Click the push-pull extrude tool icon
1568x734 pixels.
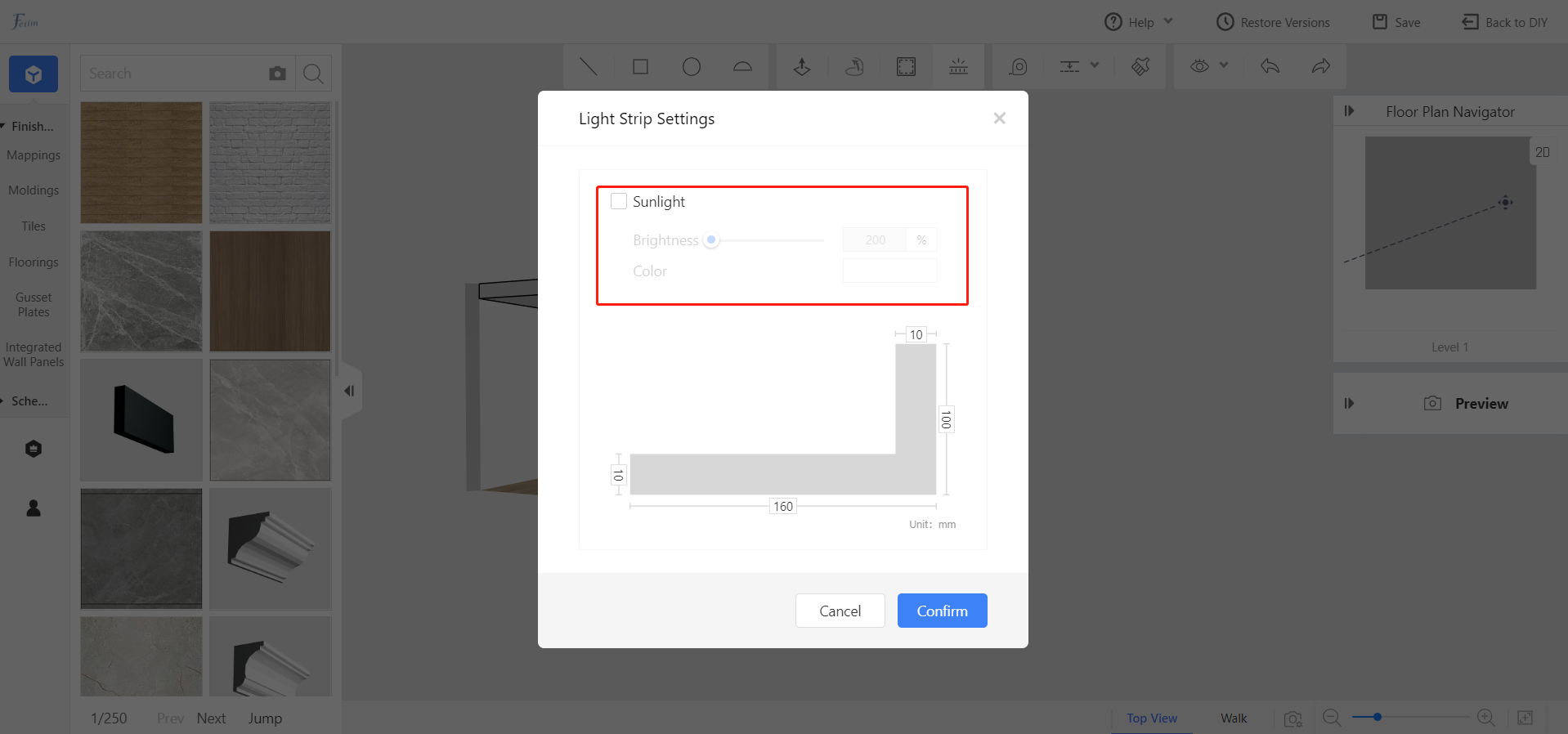coord(802,66)
